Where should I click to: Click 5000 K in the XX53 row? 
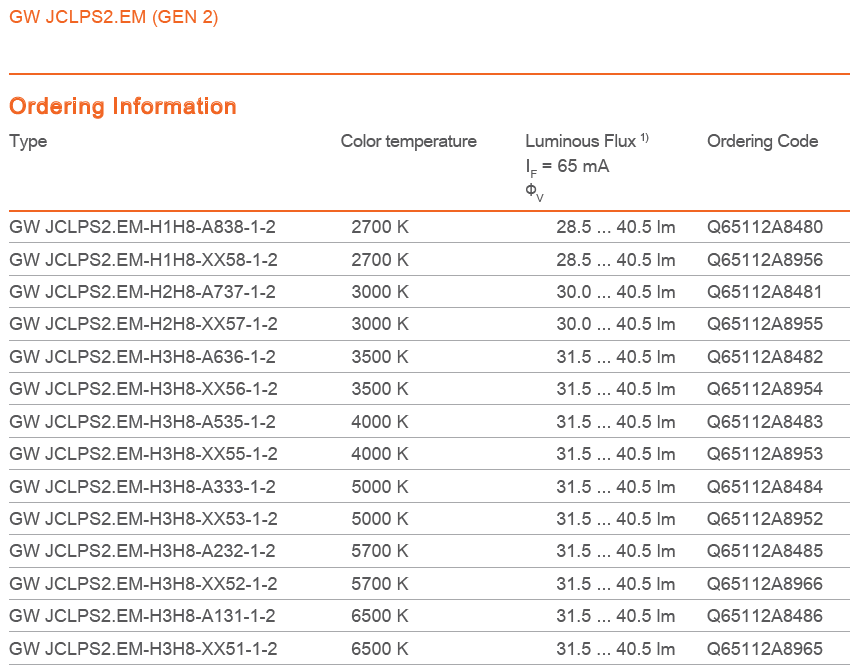[x=380, y=519]
